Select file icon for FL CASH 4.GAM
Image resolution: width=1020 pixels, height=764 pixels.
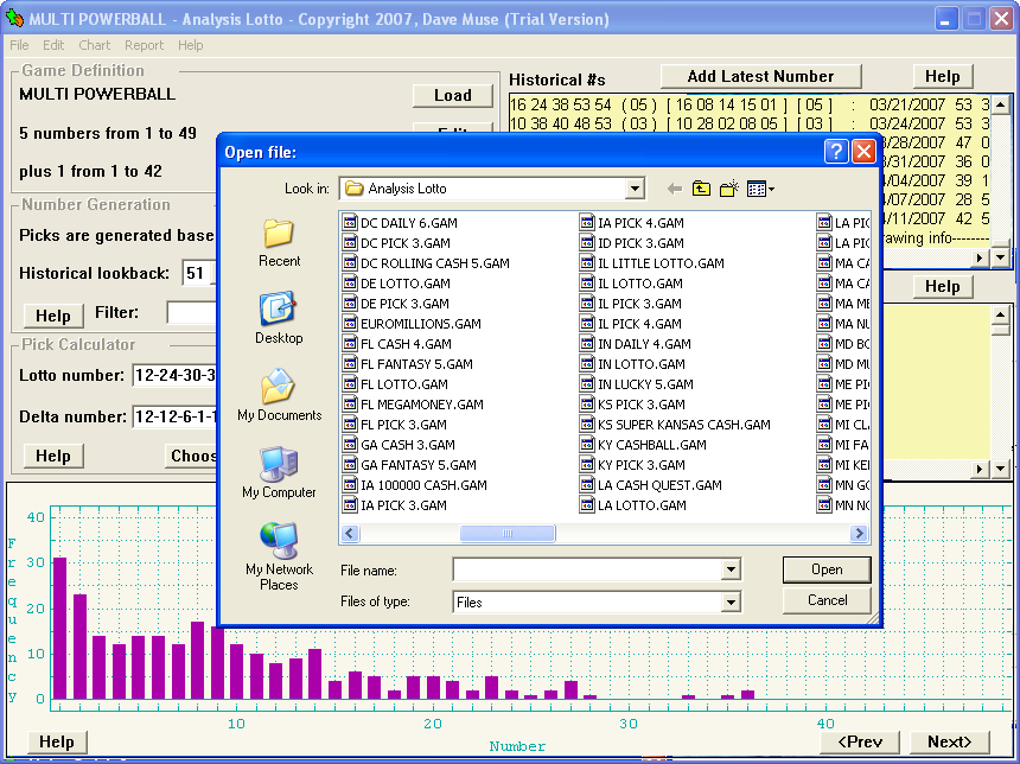[350, 344]
